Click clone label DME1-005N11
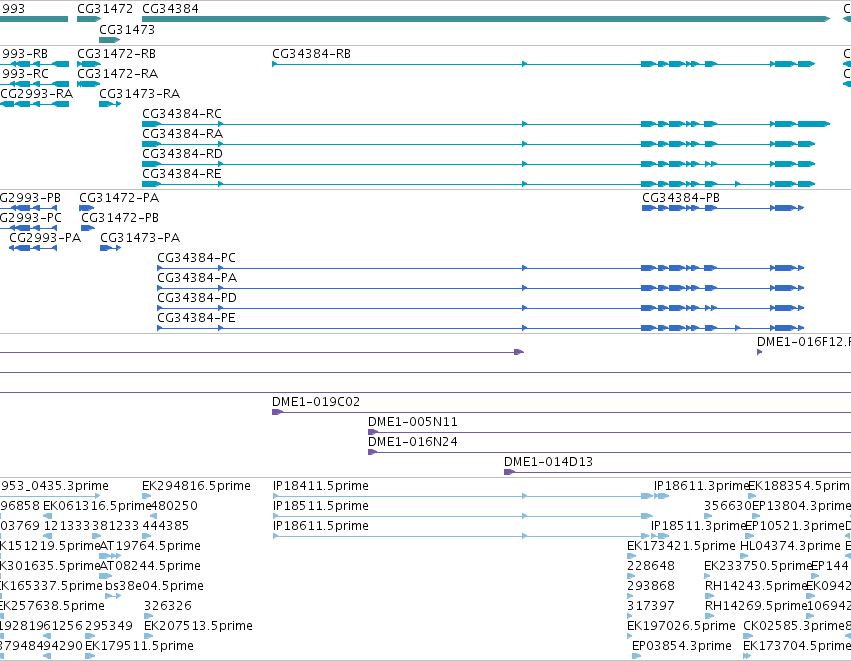Screen dimensions: 851x661 click(413, 422)
